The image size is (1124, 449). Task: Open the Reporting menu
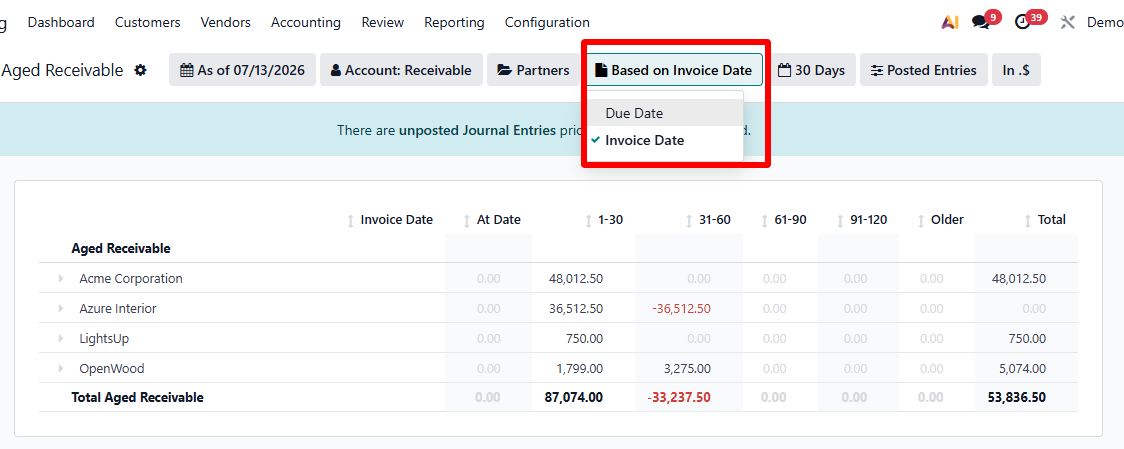coord(454,22)
